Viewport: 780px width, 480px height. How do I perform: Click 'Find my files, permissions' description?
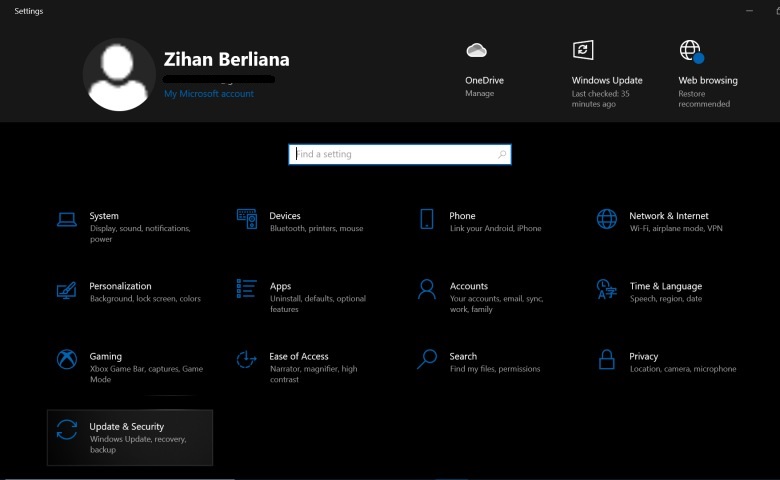tap(495, 369)
